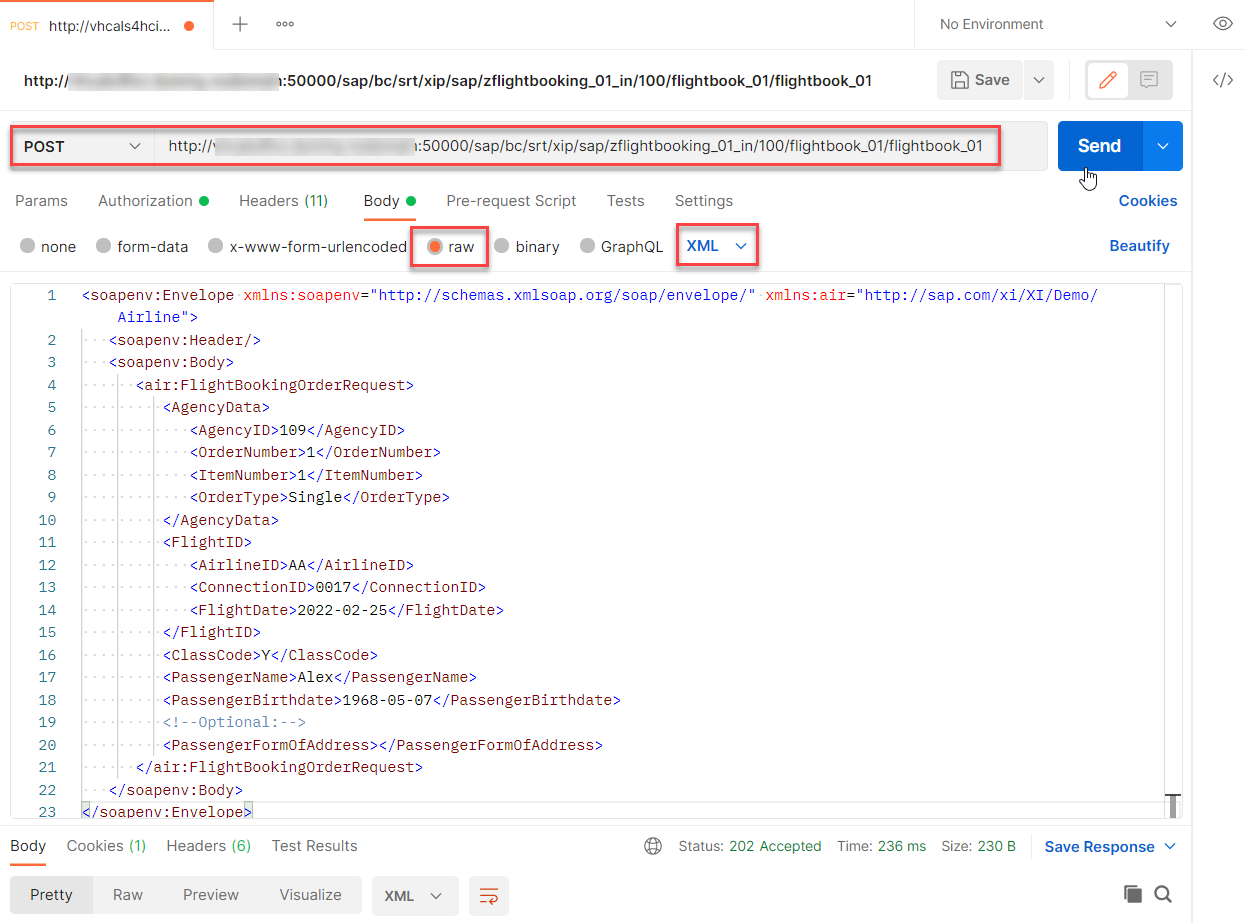This screenshot has height=923, width=1245.
Task: Click the Beautify link
Action: click(1139, 245)
